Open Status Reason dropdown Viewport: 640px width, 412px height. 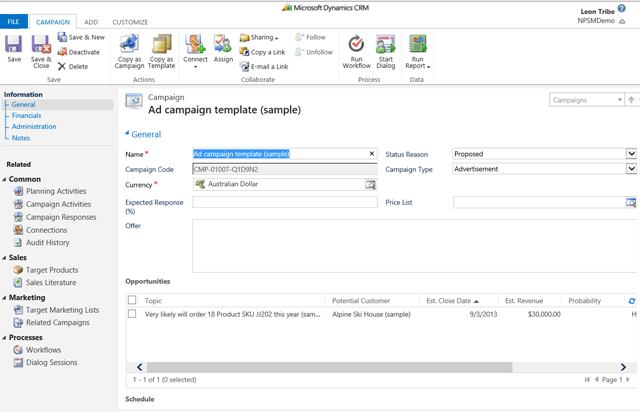[x=631, y=154]
